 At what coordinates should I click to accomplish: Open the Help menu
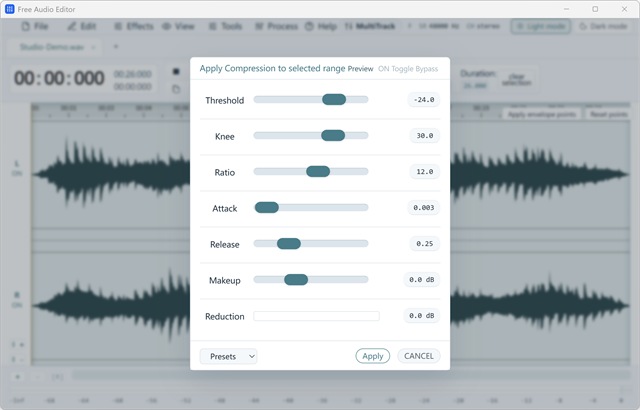[x=321, y=27]
